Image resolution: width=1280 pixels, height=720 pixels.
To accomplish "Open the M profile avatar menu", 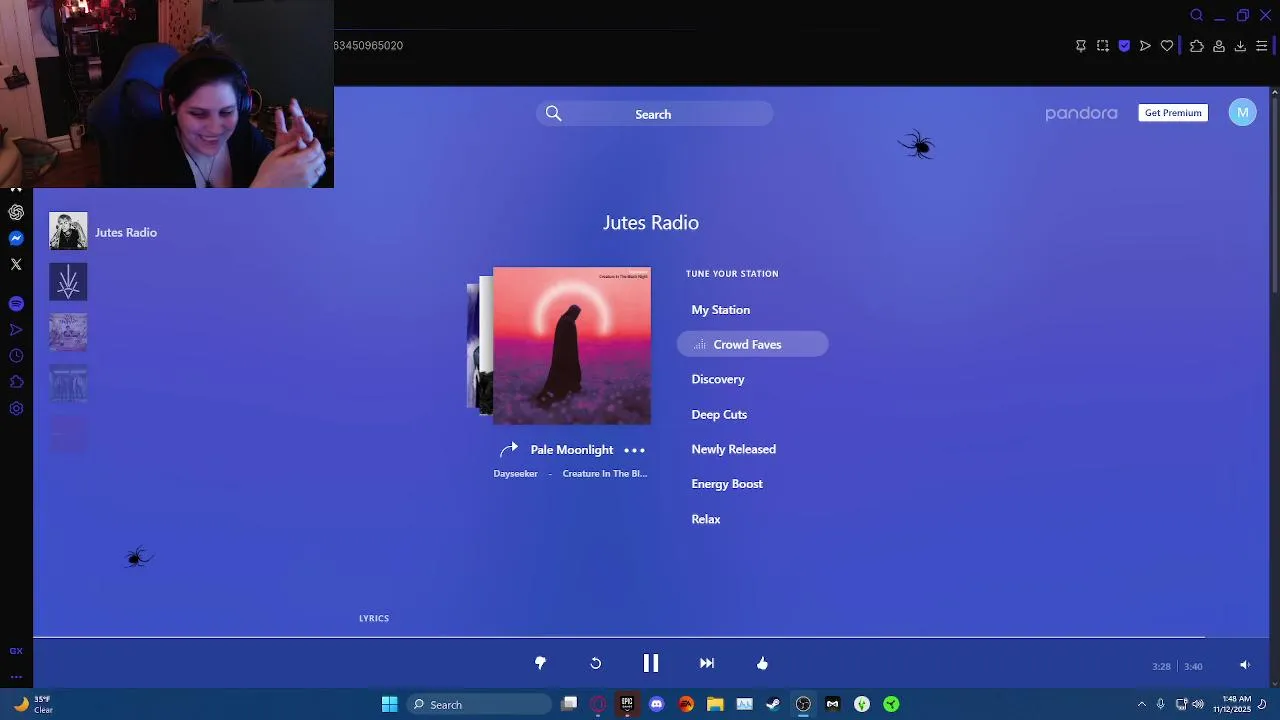I will point(1242,113).
